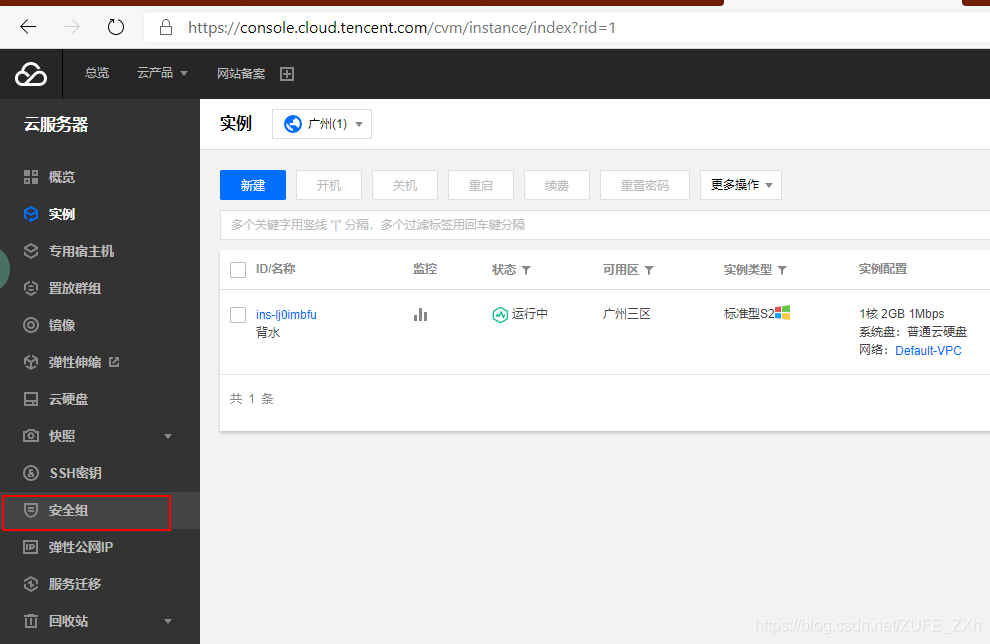The width and height of the screenshot is (990, 644).
Task: Click the browser back arrow
Action: pyautogui.click(x=28, y=27)
